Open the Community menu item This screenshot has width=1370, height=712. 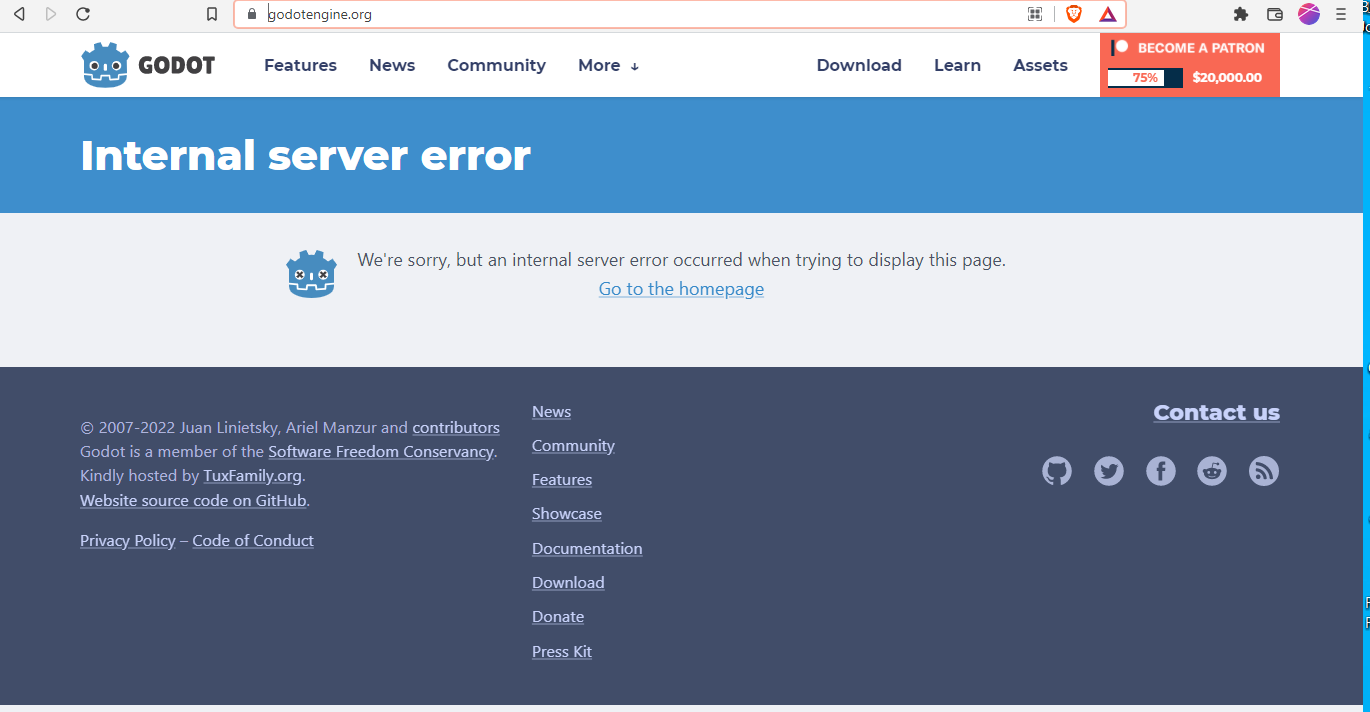tap(496, 65)
